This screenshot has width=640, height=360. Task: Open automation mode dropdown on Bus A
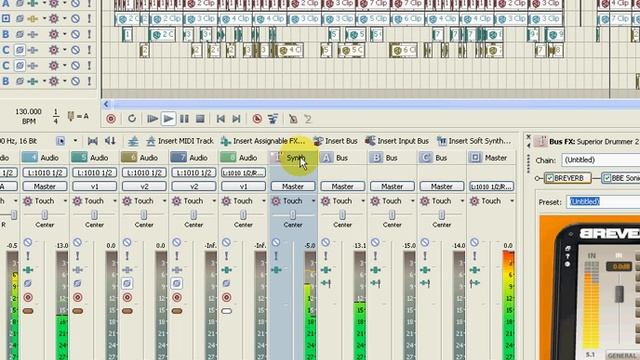(x=363, y=201)
